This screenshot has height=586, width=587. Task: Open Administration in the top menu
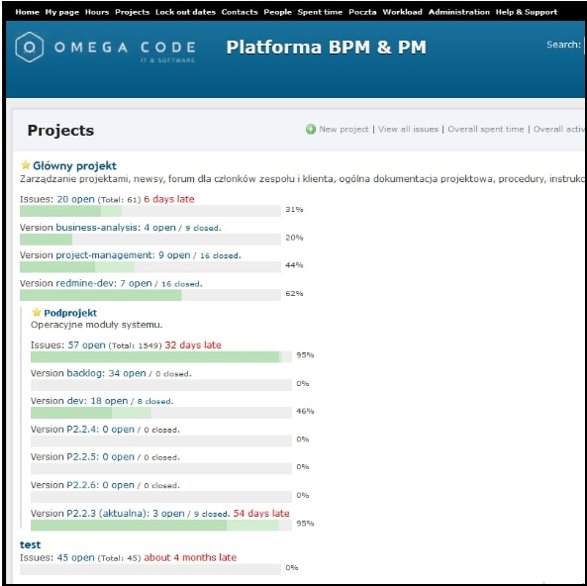[x=459, y=12]
